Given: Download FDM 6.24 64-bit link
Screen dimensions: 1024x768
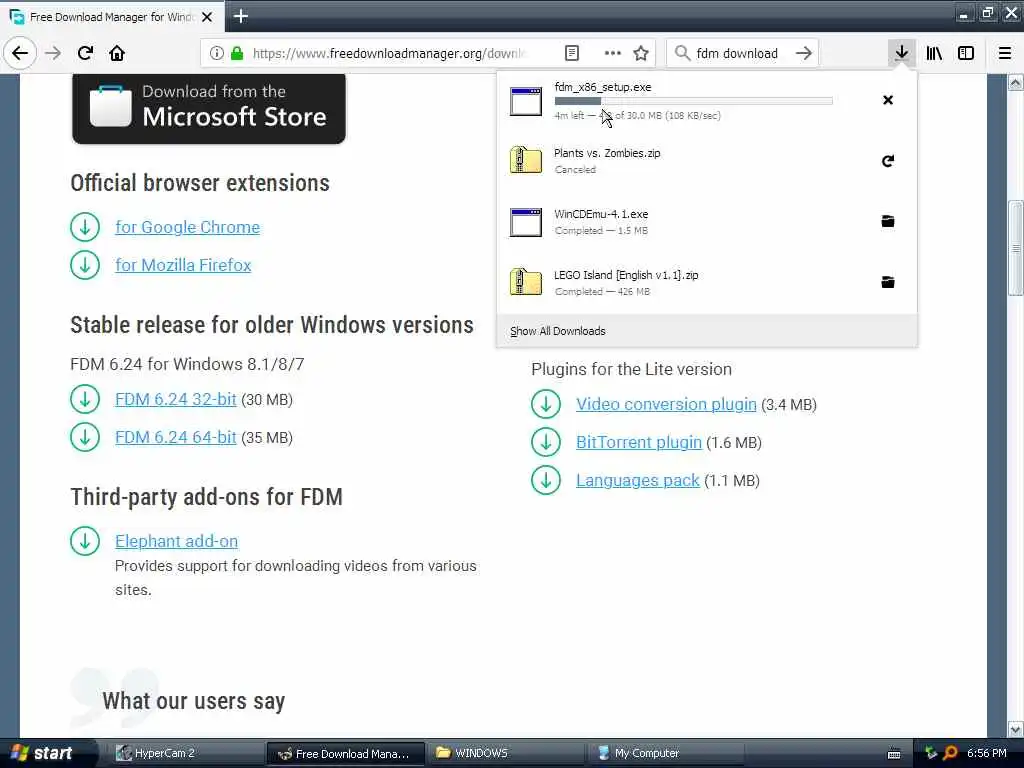Looking at the screenshot, I should 176,437.
